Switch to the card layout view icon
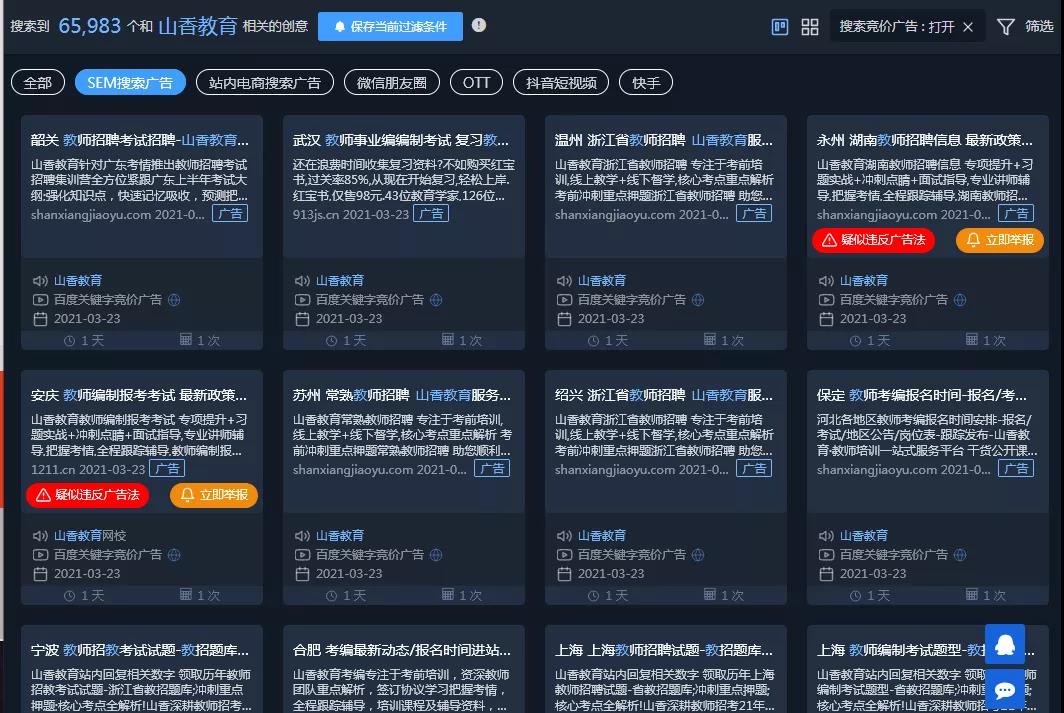The height and width of the screenshot is (713, 1064). (781, 27)
